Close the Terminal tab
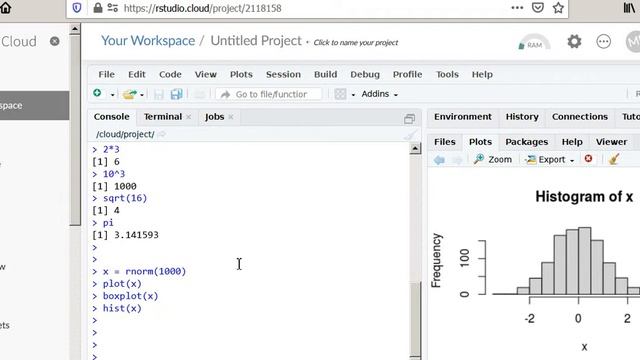Screen dimensions: 640x360 pyautogui.click(x=189, y=117)
